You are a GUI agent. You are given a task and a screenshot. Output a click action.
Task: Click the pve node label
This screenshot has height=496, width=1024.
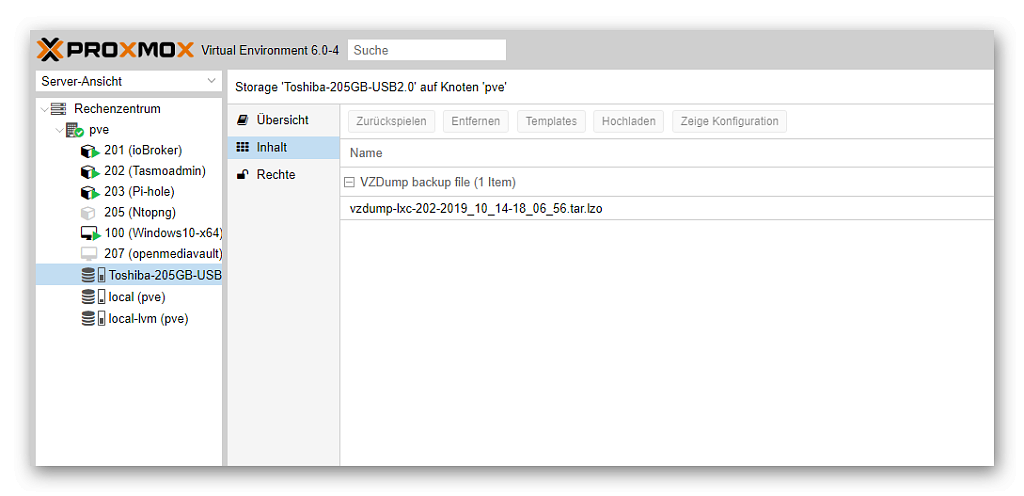click(99, 130)
